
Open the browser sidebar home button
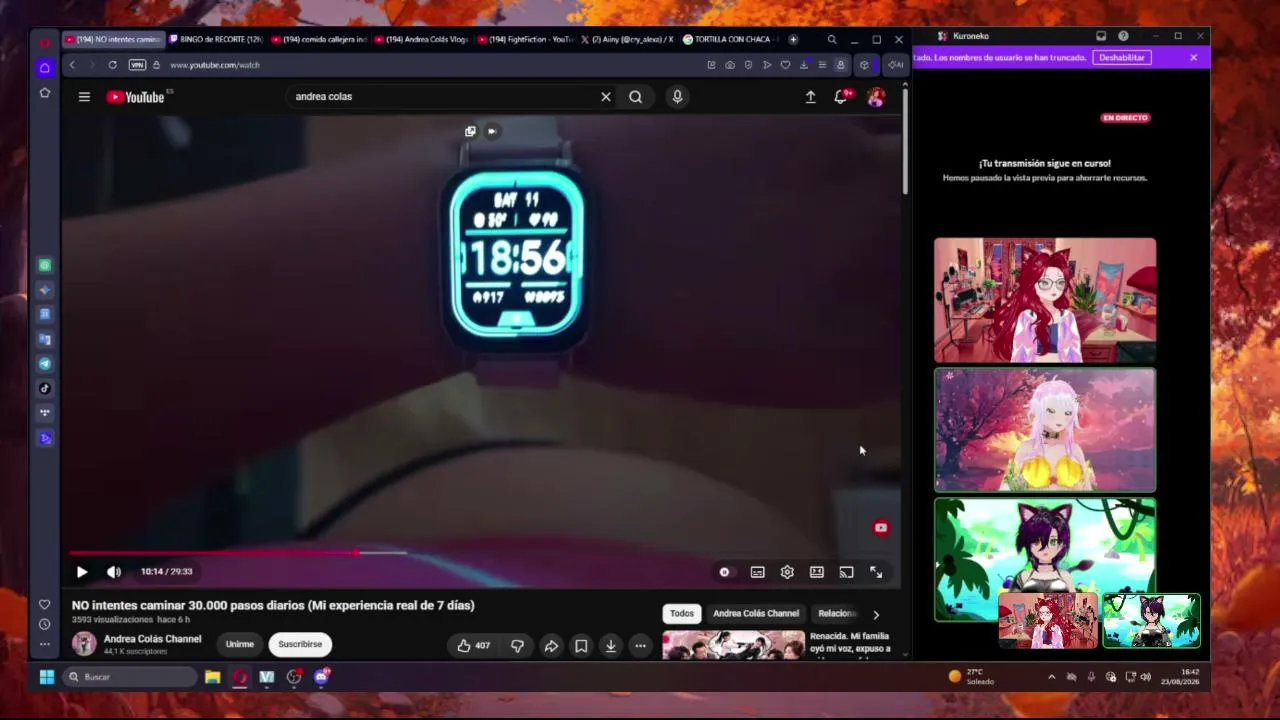click(44, 68)
